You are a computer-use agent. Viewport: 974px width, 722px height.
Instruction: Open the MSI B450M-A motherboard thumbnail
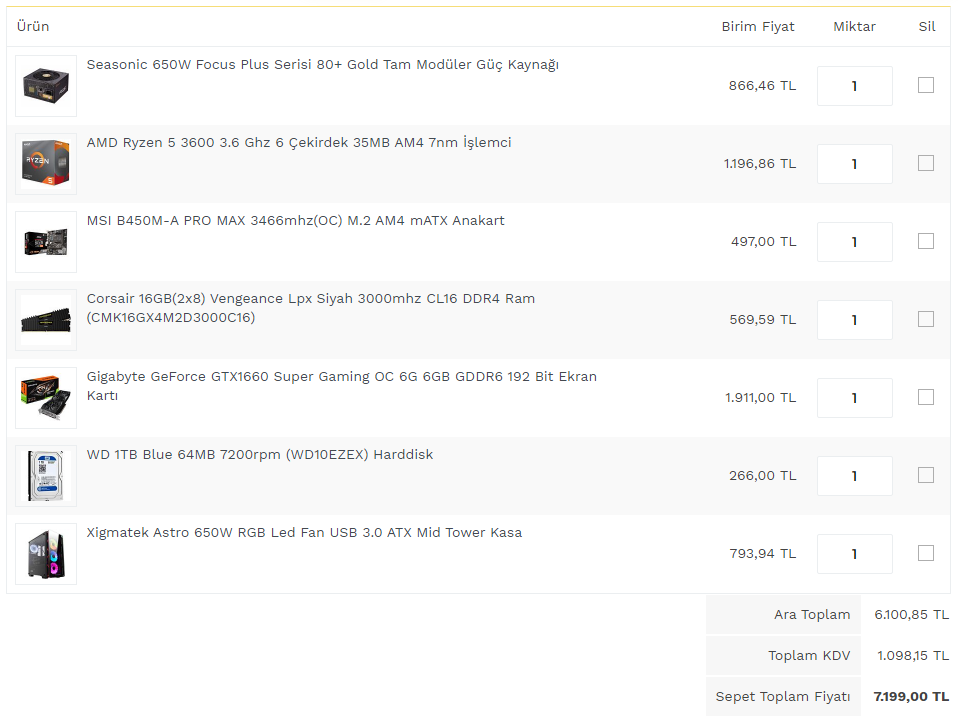pos(46,242)
